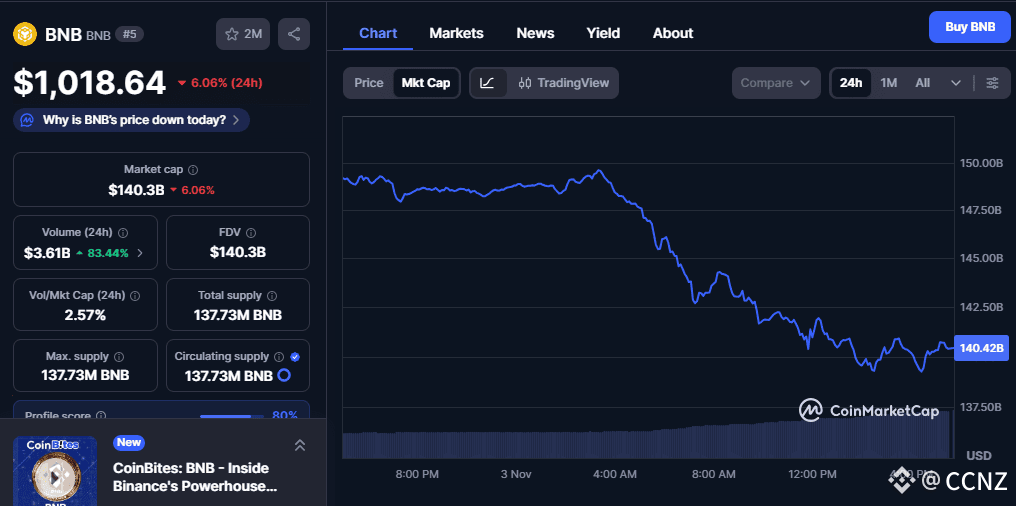
Task: Click the Market cap info icon
Action: coord(193,170)
